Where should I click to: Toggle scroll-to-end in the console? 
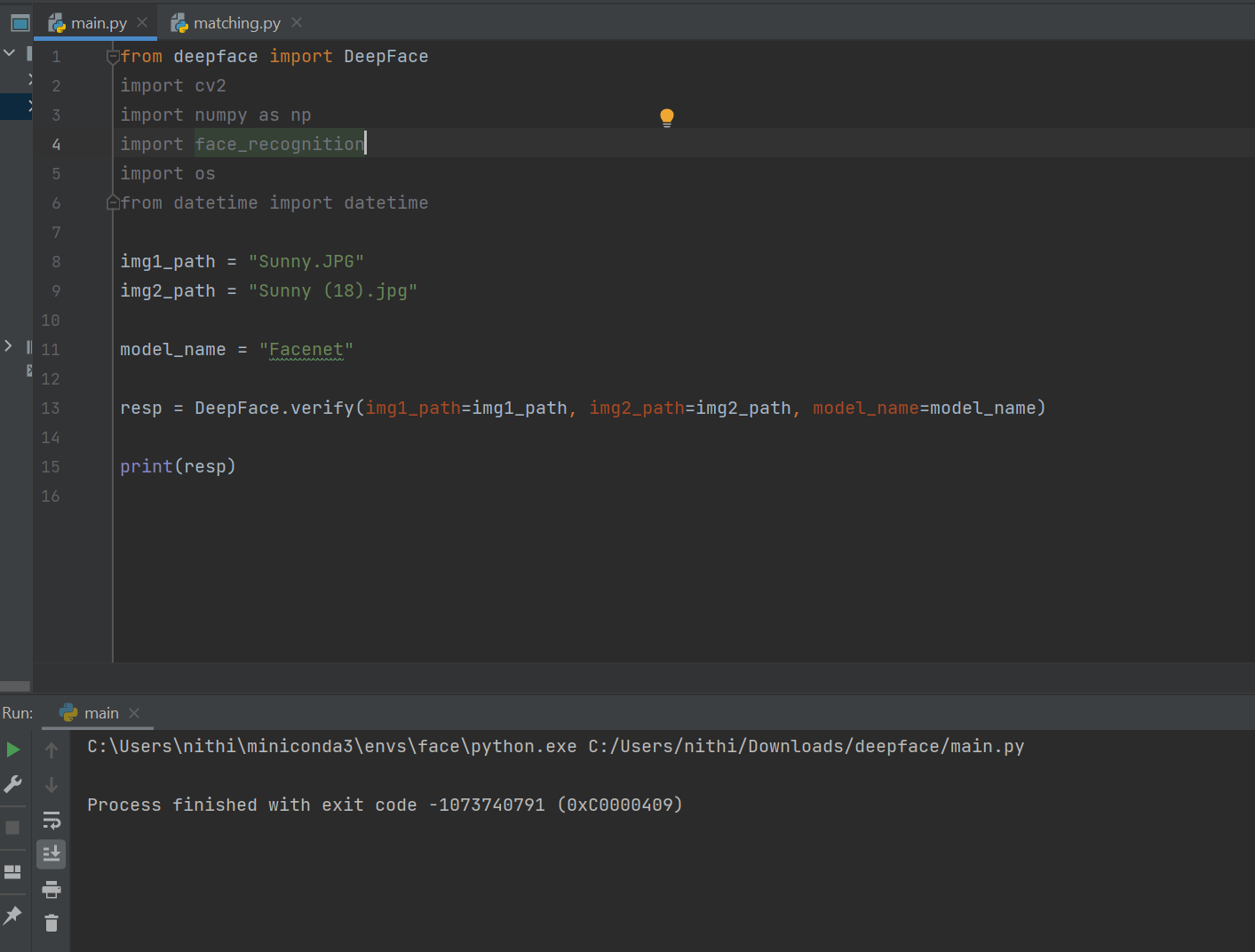coord(52,853)
